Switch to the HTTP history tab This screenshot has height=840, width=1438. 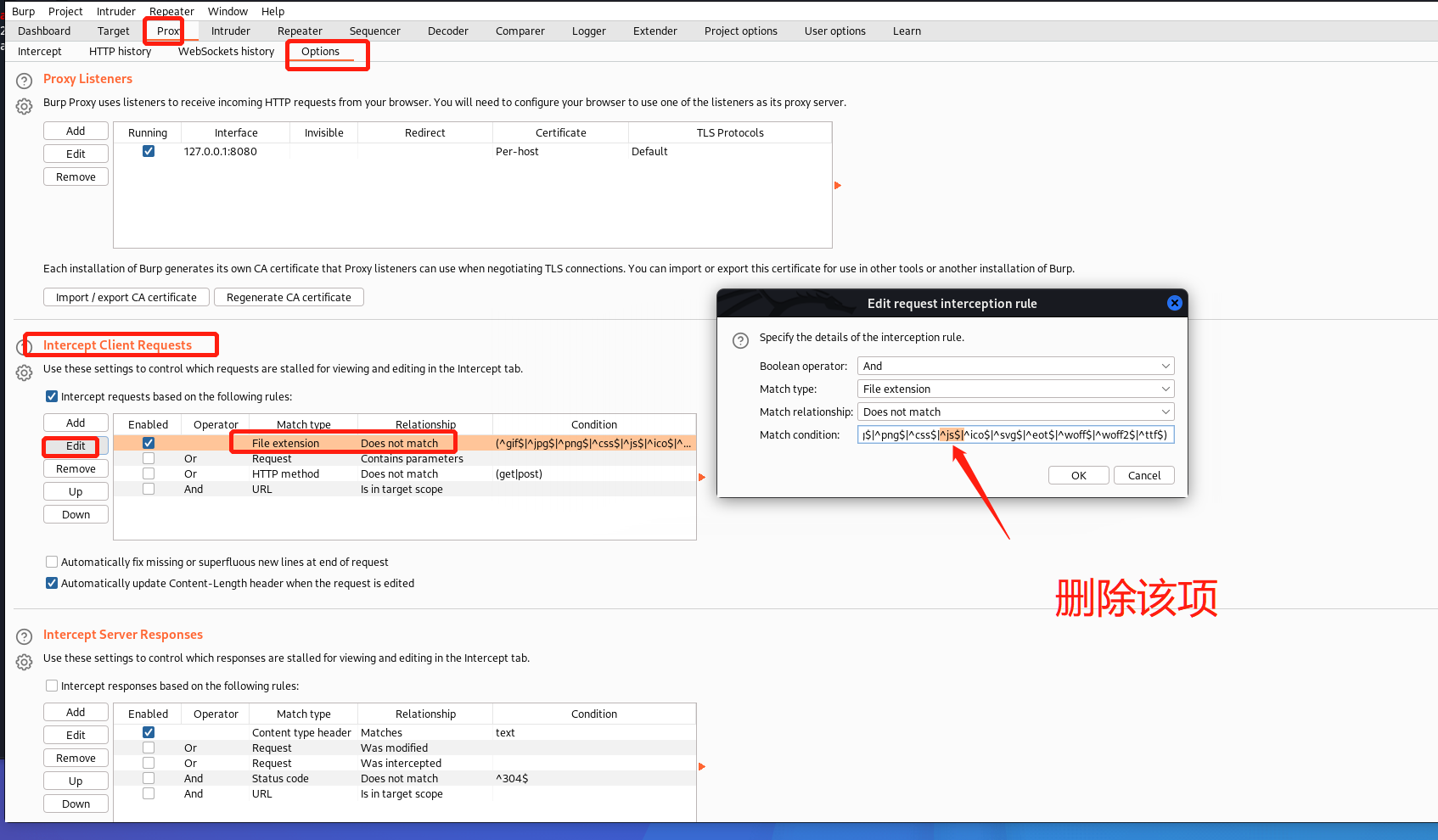coord(120,52)
